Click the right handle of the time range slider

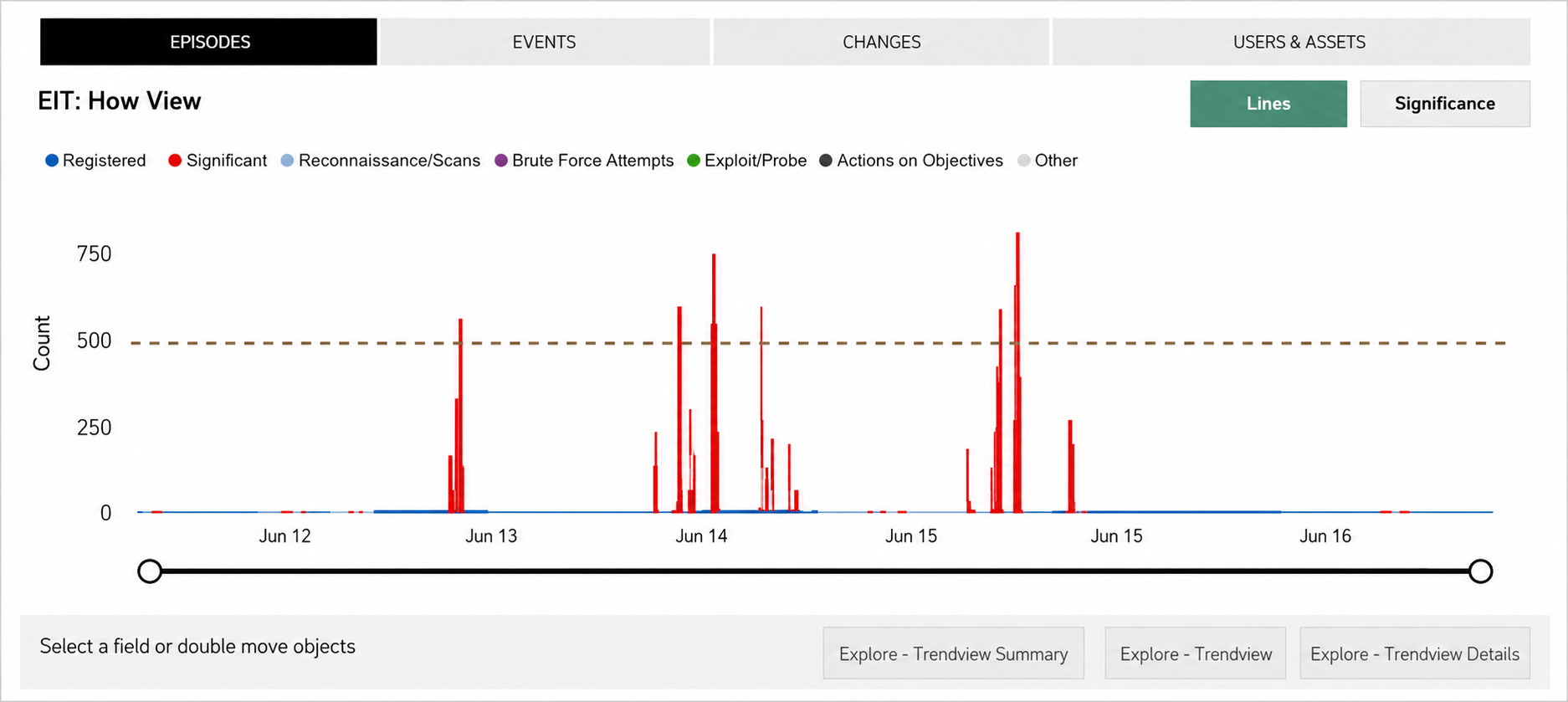(x=1480, y=571)
